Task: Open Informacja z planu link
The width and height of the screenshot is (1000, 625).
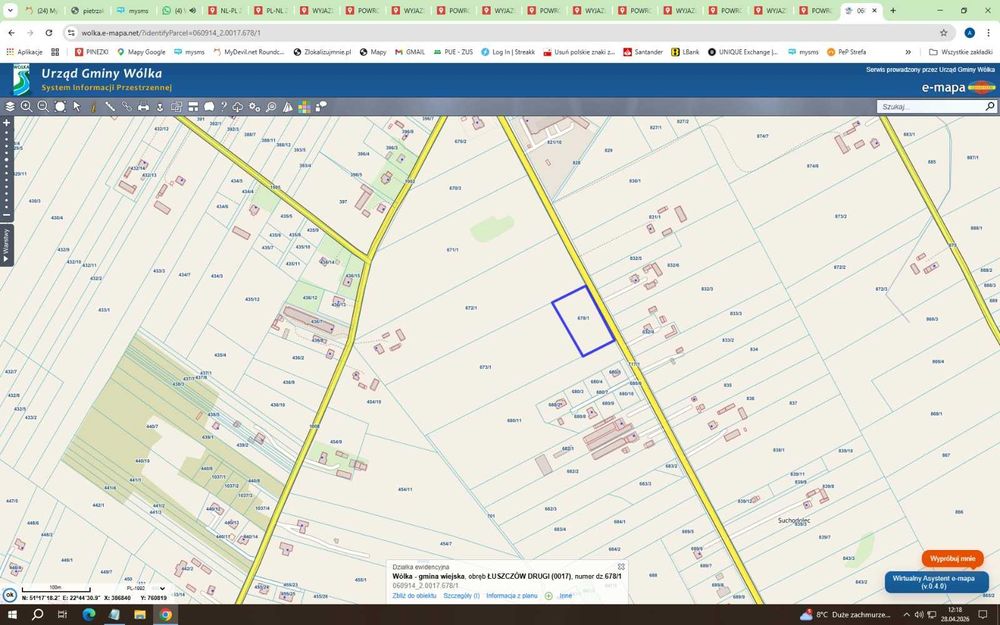Action: click(x=511, y=596)
